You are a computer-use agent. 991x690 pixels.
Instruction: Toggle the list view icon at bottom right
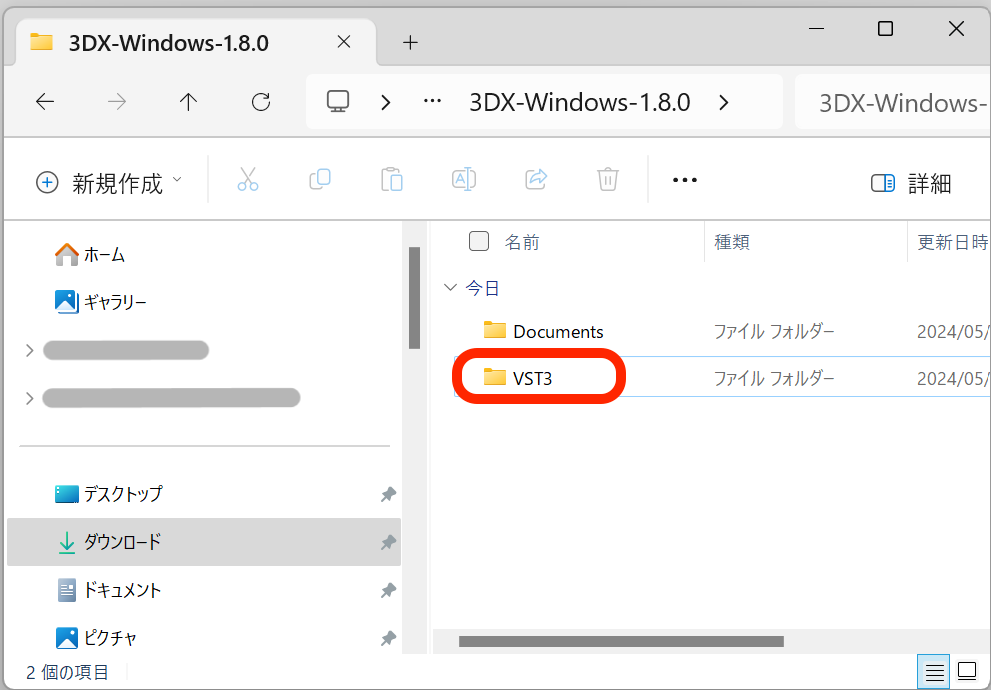click(x=934, y=671)
